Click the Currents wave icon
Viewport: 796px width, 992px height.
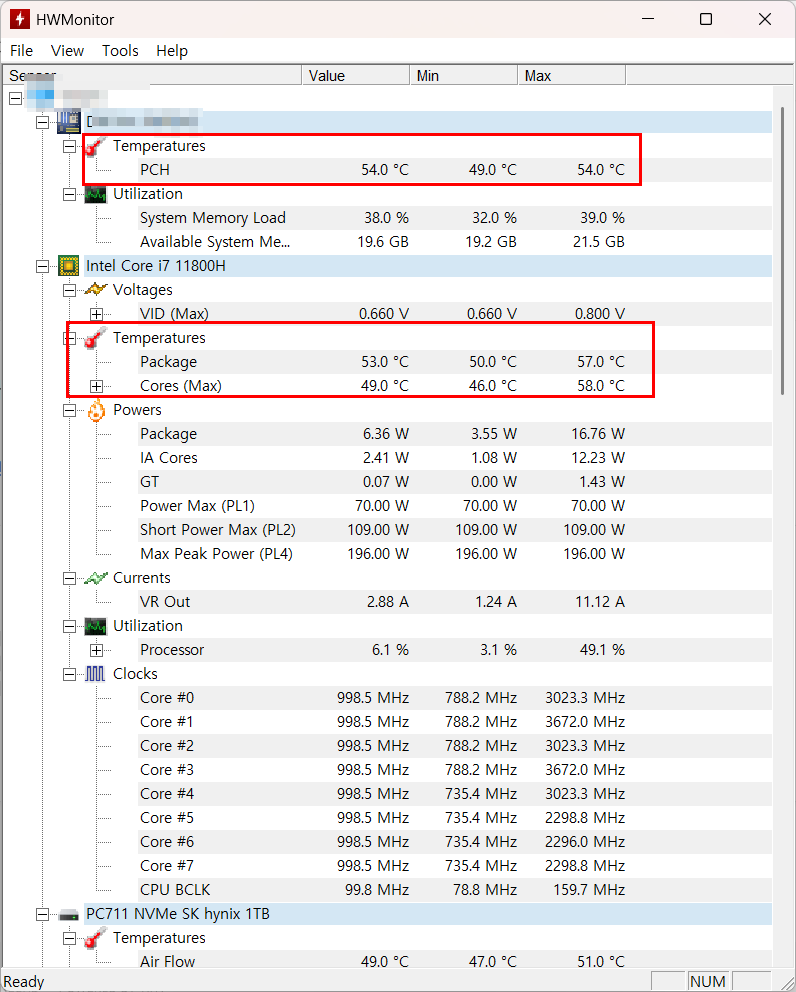click(96, 578)
